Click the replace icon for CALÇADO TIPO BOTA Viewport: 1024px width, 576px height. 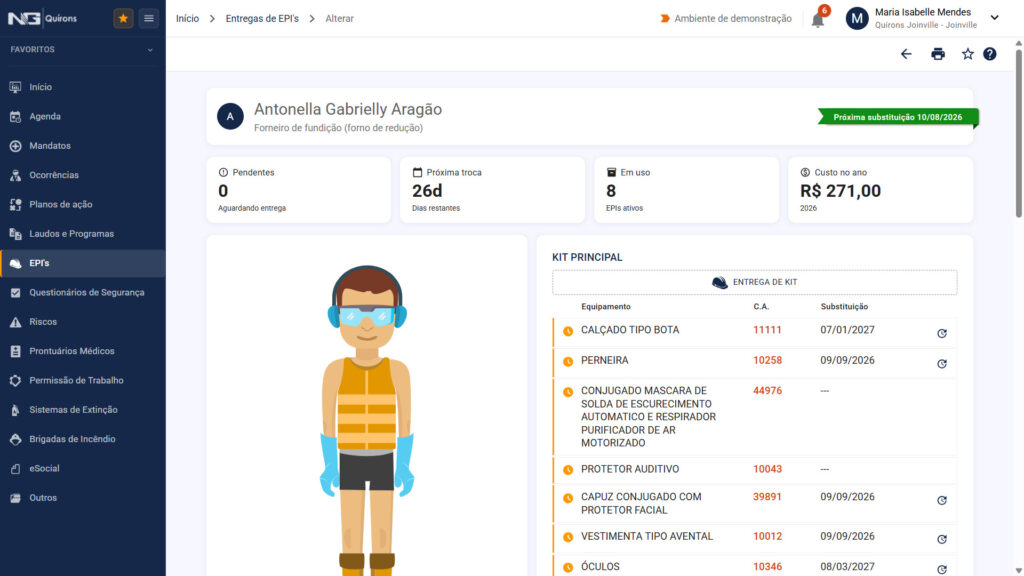coord(942,333)
